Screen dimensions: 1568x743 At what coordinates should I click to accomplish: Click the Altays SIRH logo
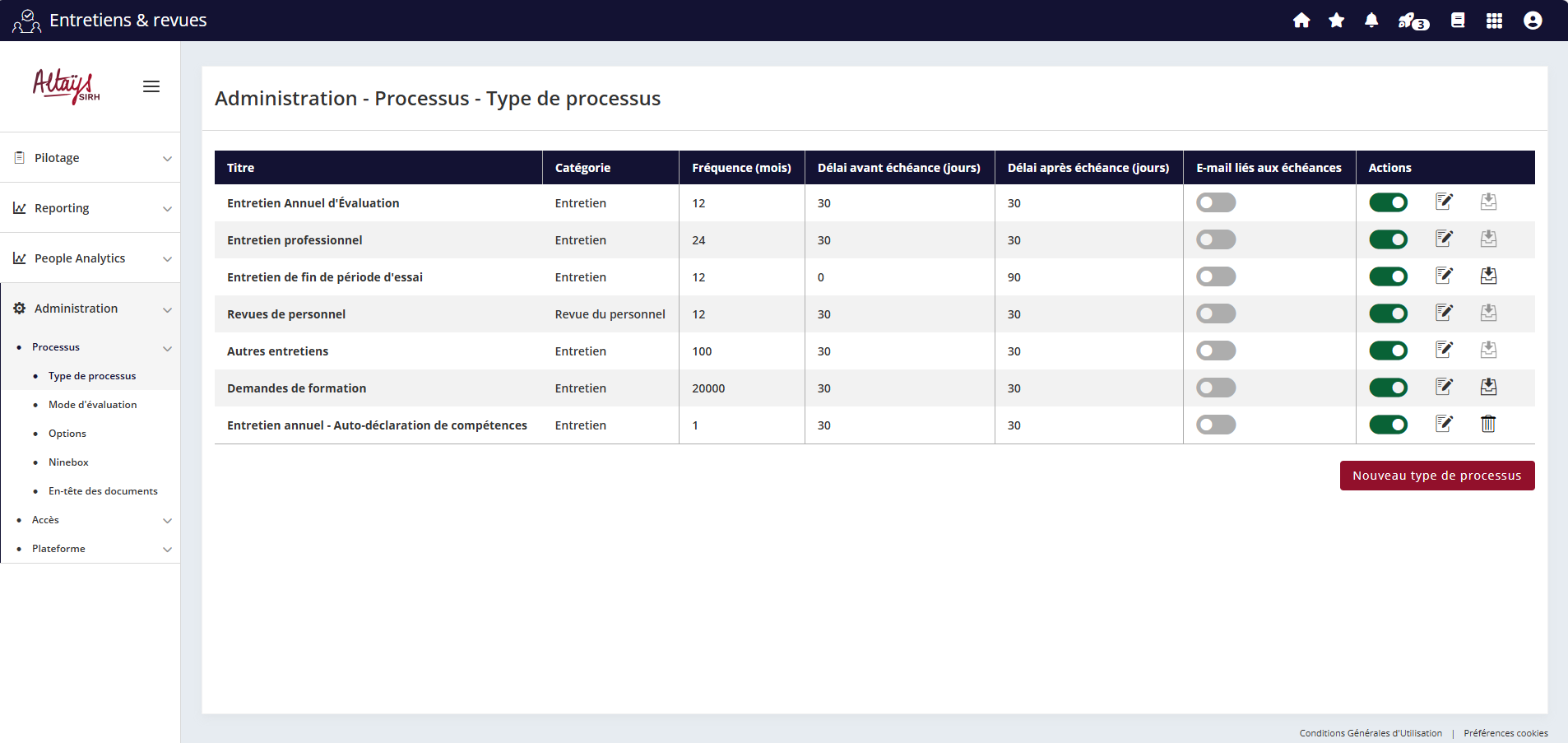66,86
